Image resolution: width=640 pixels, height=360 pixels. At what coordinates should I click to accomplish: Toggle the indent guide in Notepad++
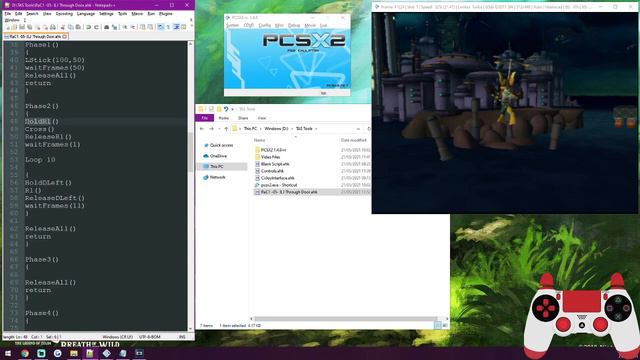(176, 27)
